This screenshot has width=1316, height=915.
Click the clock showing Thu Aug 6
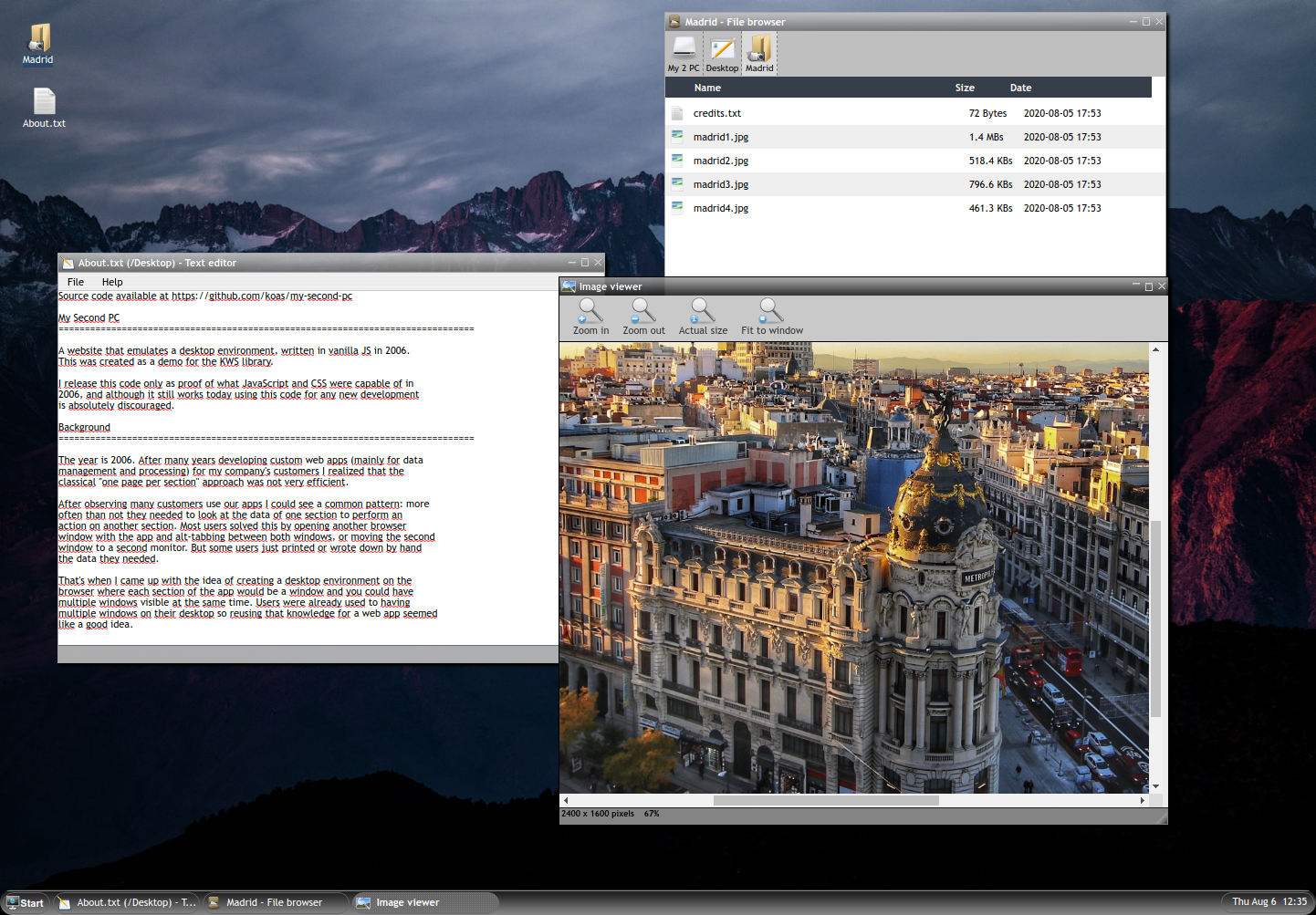tap(1269, 901)
